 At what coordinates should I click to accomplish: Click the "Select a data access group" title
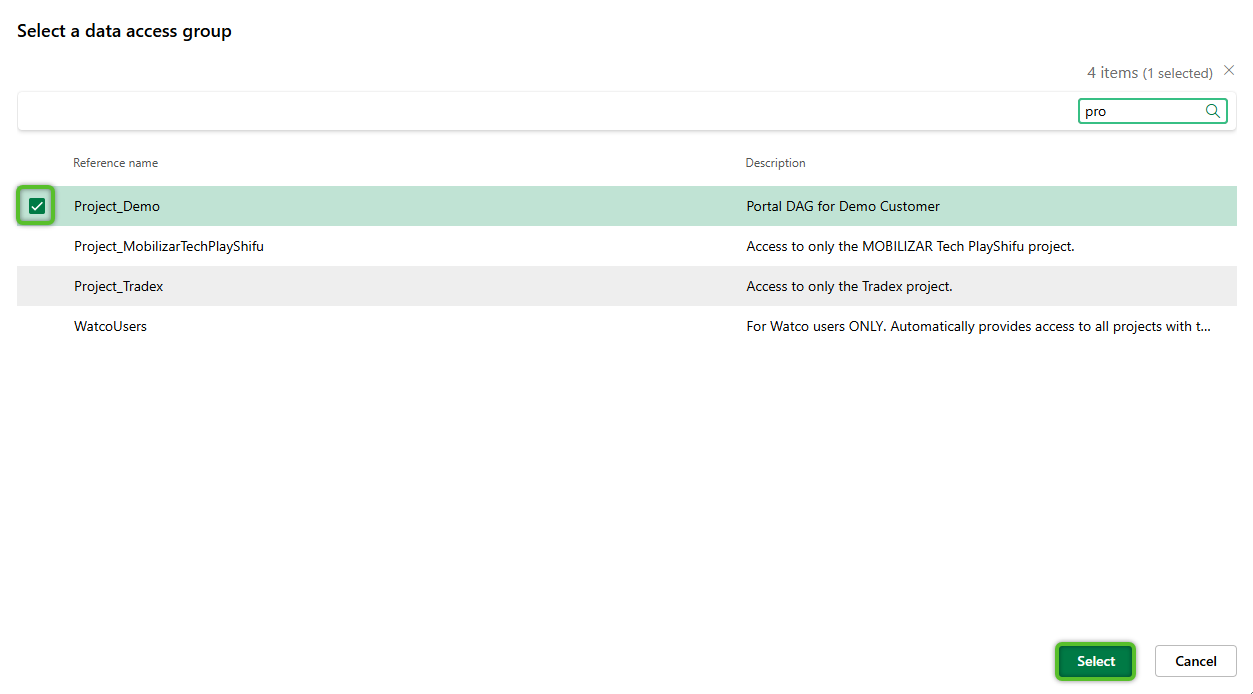coord(124,31)
